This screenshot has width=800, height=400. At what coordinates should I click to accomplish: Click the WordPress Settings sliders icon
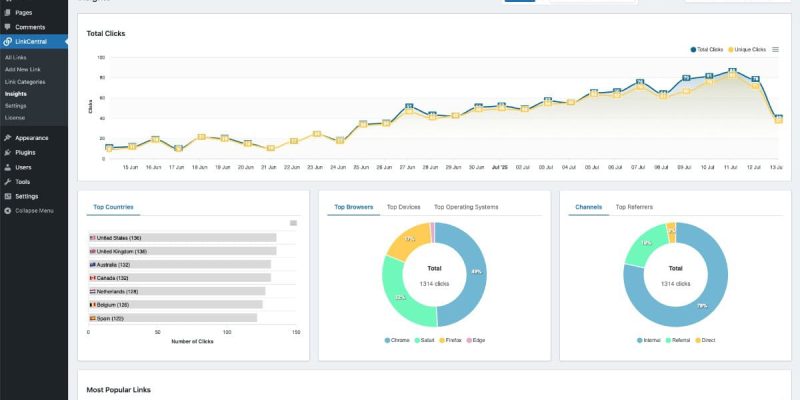[x=7, y=196]
